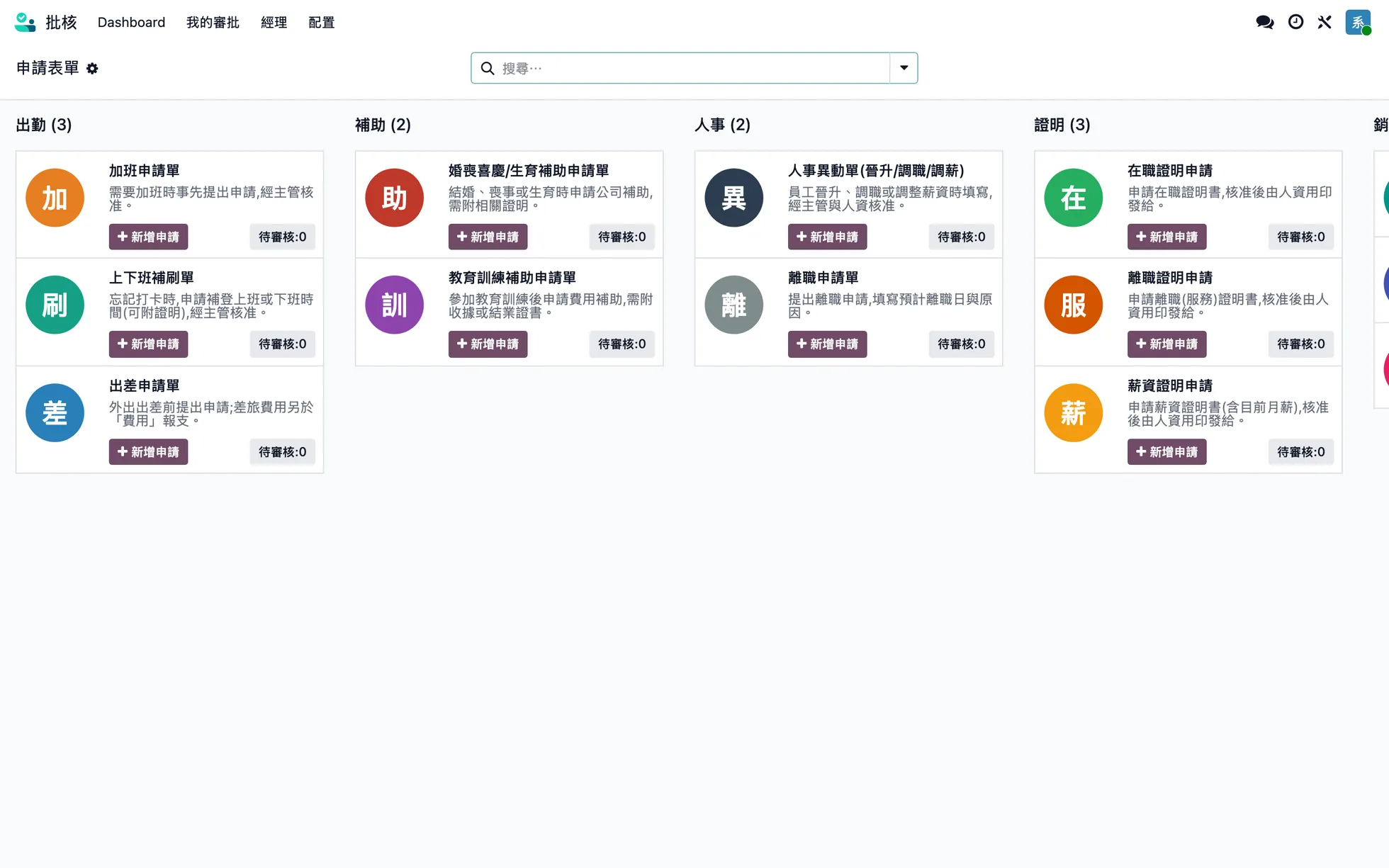Expand the search options dropdown arrow
The width and height of the screenshot is (1389, 868).
pyautogui.click(x=904, y=68)
